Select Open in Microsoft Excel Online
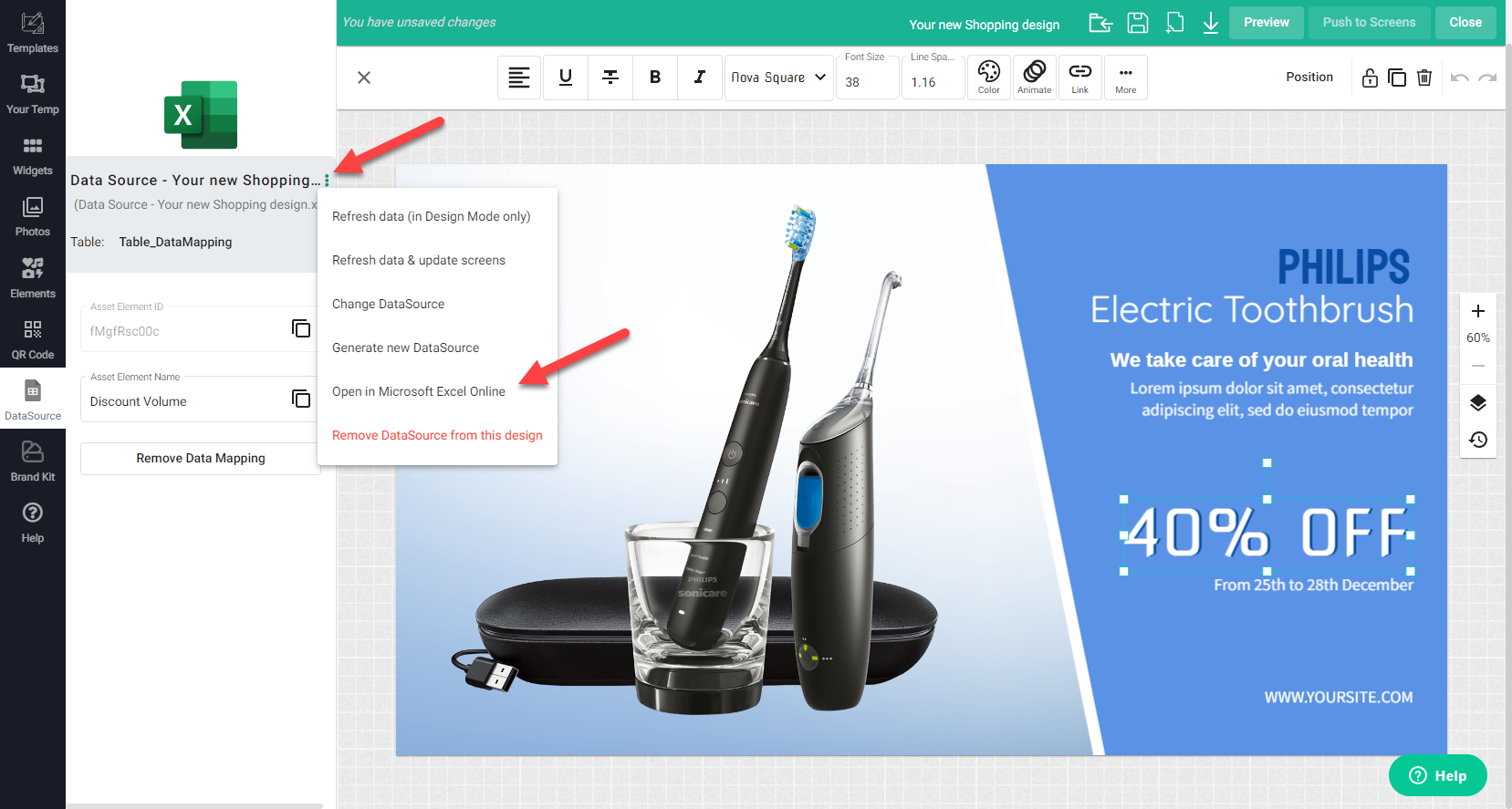 pyautogui.click(x=419, y=391)
